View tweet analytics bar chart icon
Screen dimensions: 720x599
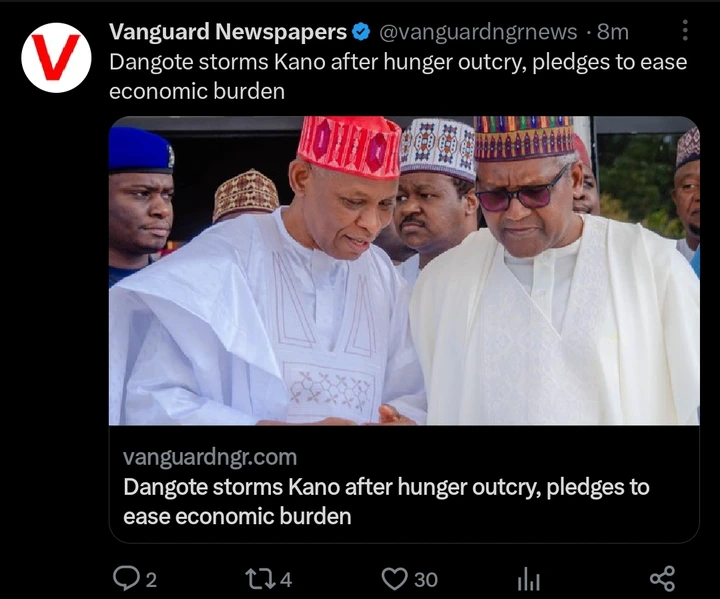click(529, 580)
